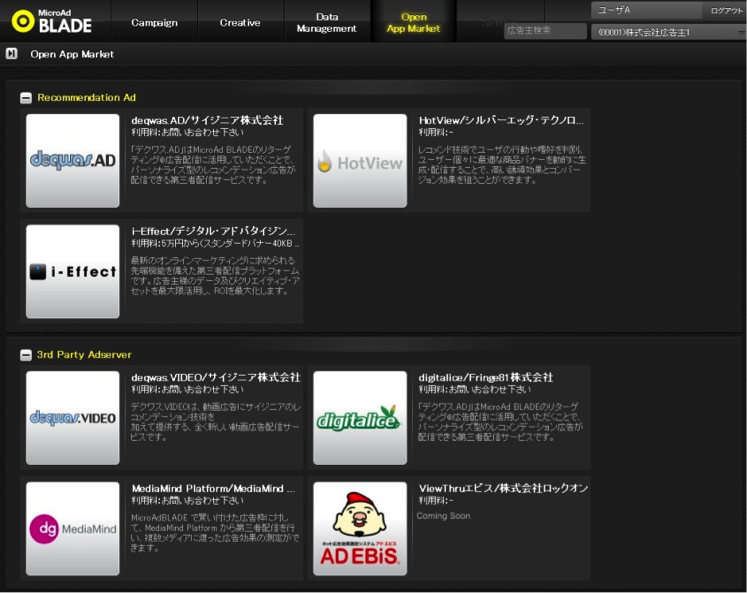Open the deqwas.VIDEO app logo
This screenshot has width=747, height=593.
(x=73, y=418)
